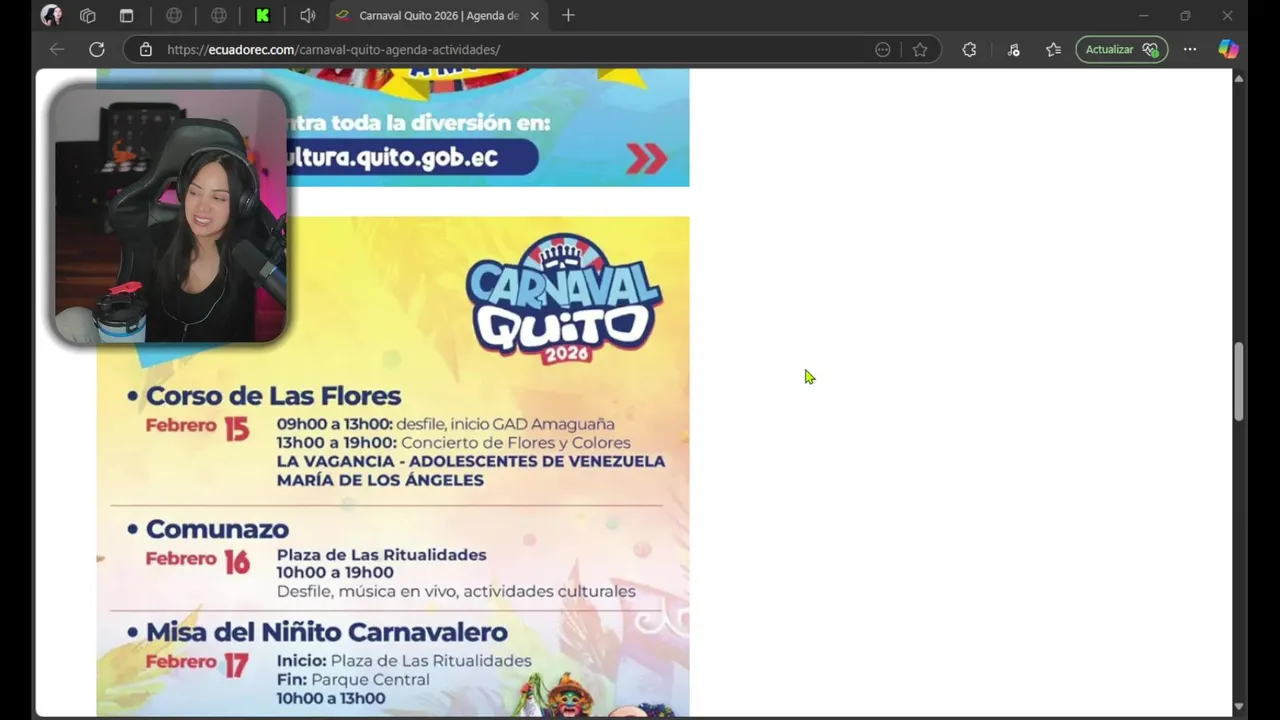Open the Copilot sidebar icon
Image resolution: width=1280 pixels, height=720 pixels.
coord(1228,49)
